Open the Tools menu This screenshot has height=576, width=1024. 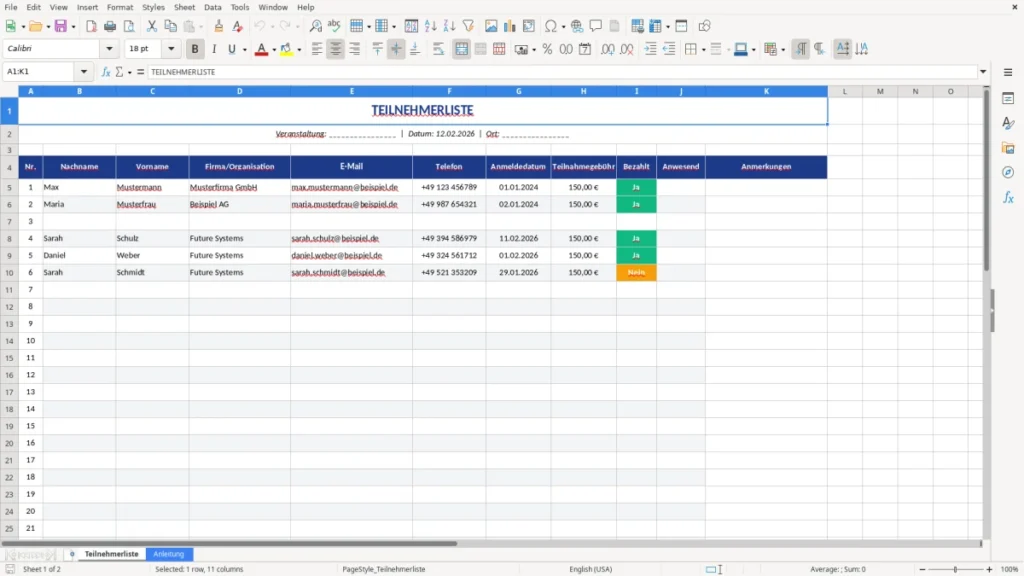(x=240, y=7)
